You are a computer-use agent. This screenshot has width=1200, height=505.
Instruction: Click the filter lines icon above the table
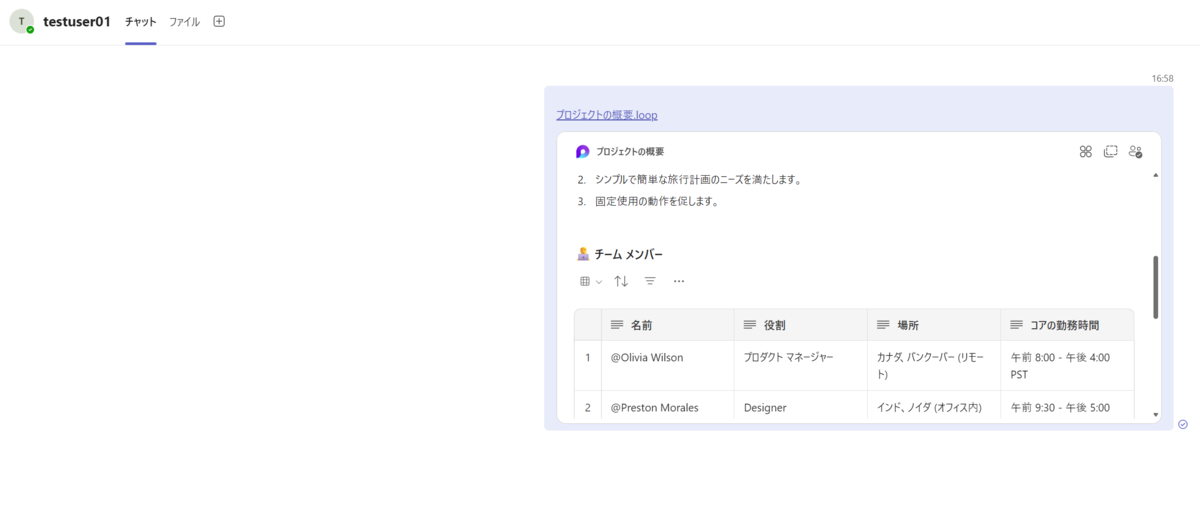click(650, 281)
